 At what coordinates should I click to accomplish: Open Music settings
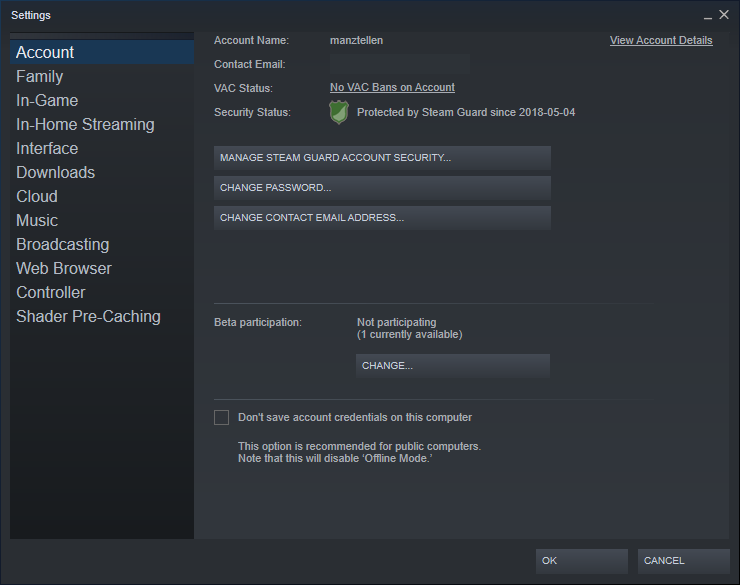tap(101, 220)
